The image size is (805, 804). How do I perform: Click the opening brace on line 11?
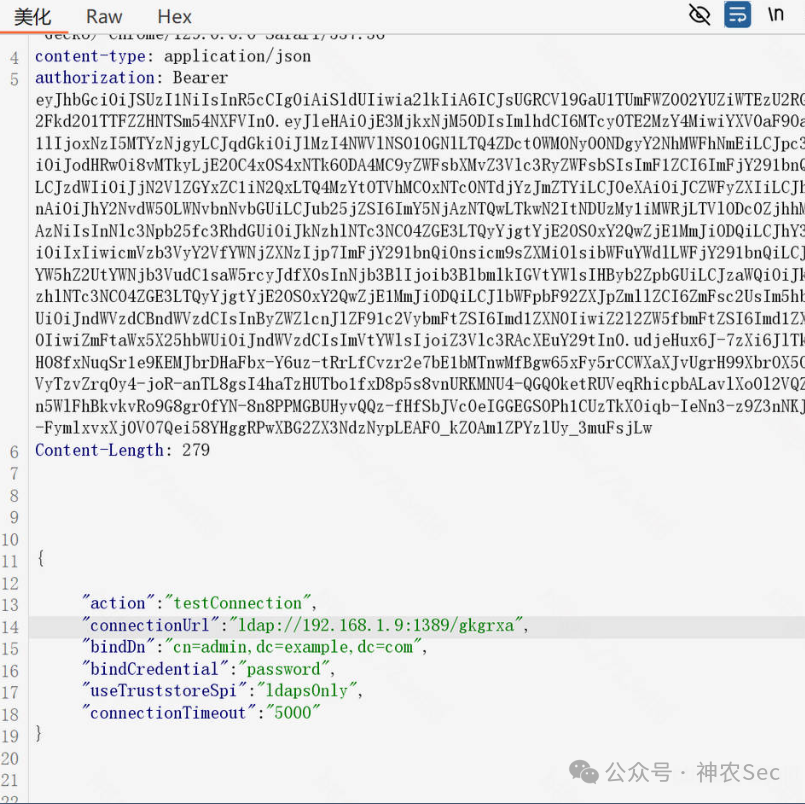[x=41, y=558]
